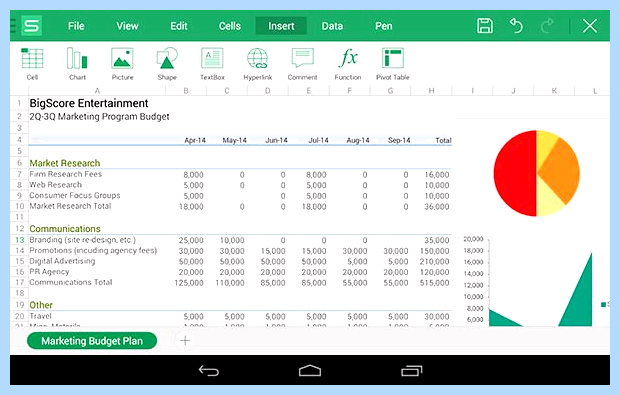Click the 16,000 Firm Research total
This screenshot has height=395, width=620.
point(437,174)
